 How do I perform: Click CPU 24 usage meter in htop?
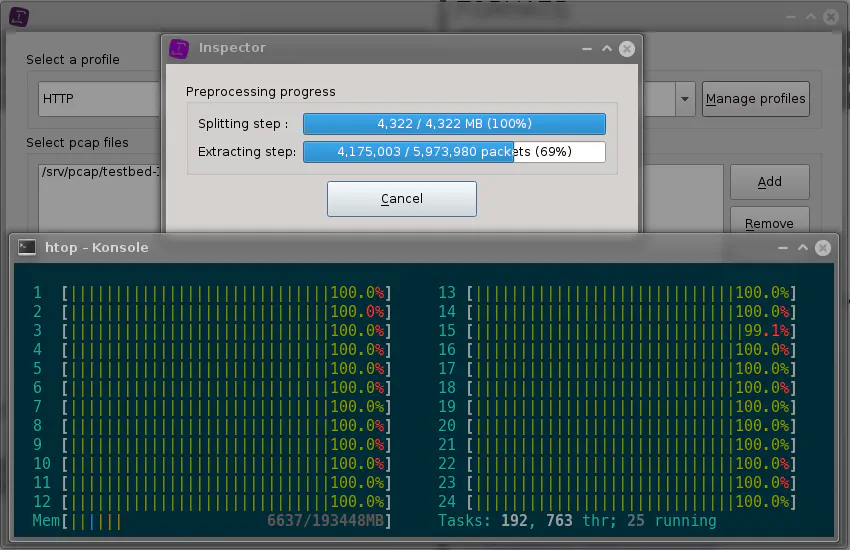pos(618,501)
